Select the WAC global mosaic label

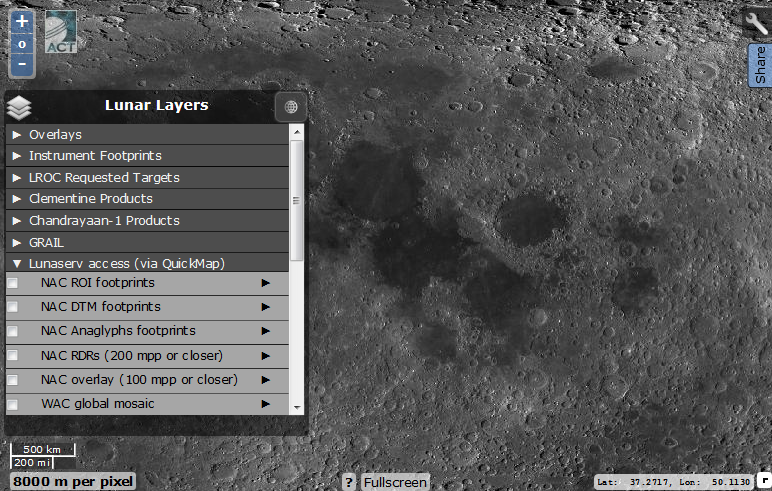click(97, 404)
